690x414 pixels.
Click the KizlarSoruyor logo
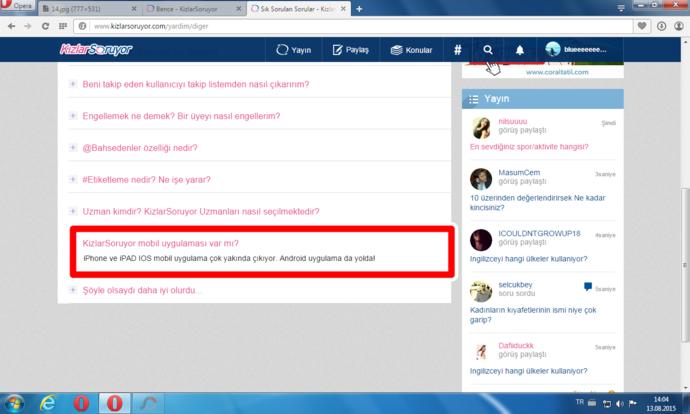tap(96, 49)
